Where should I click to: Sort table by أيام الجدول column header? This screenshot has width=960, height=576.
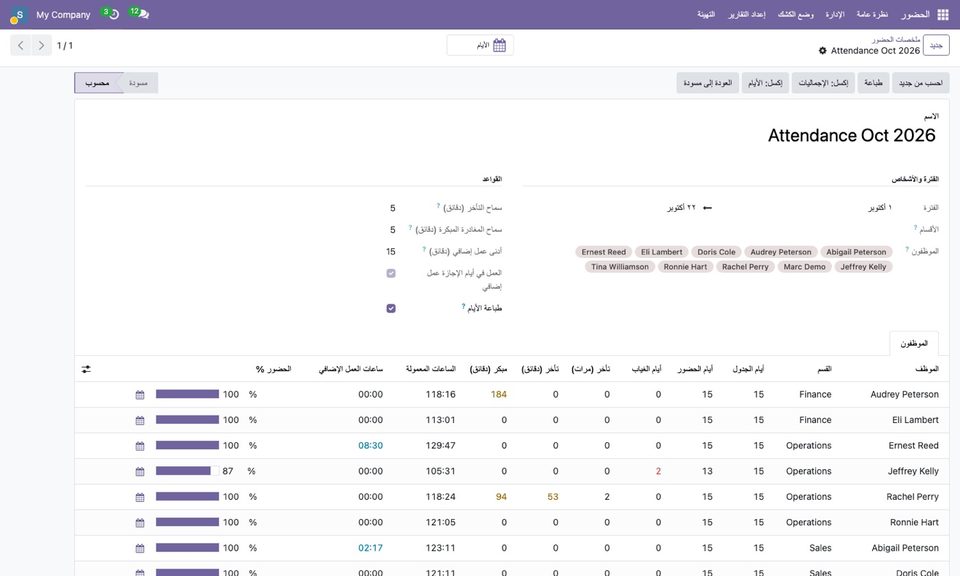[x=748, y=369]
